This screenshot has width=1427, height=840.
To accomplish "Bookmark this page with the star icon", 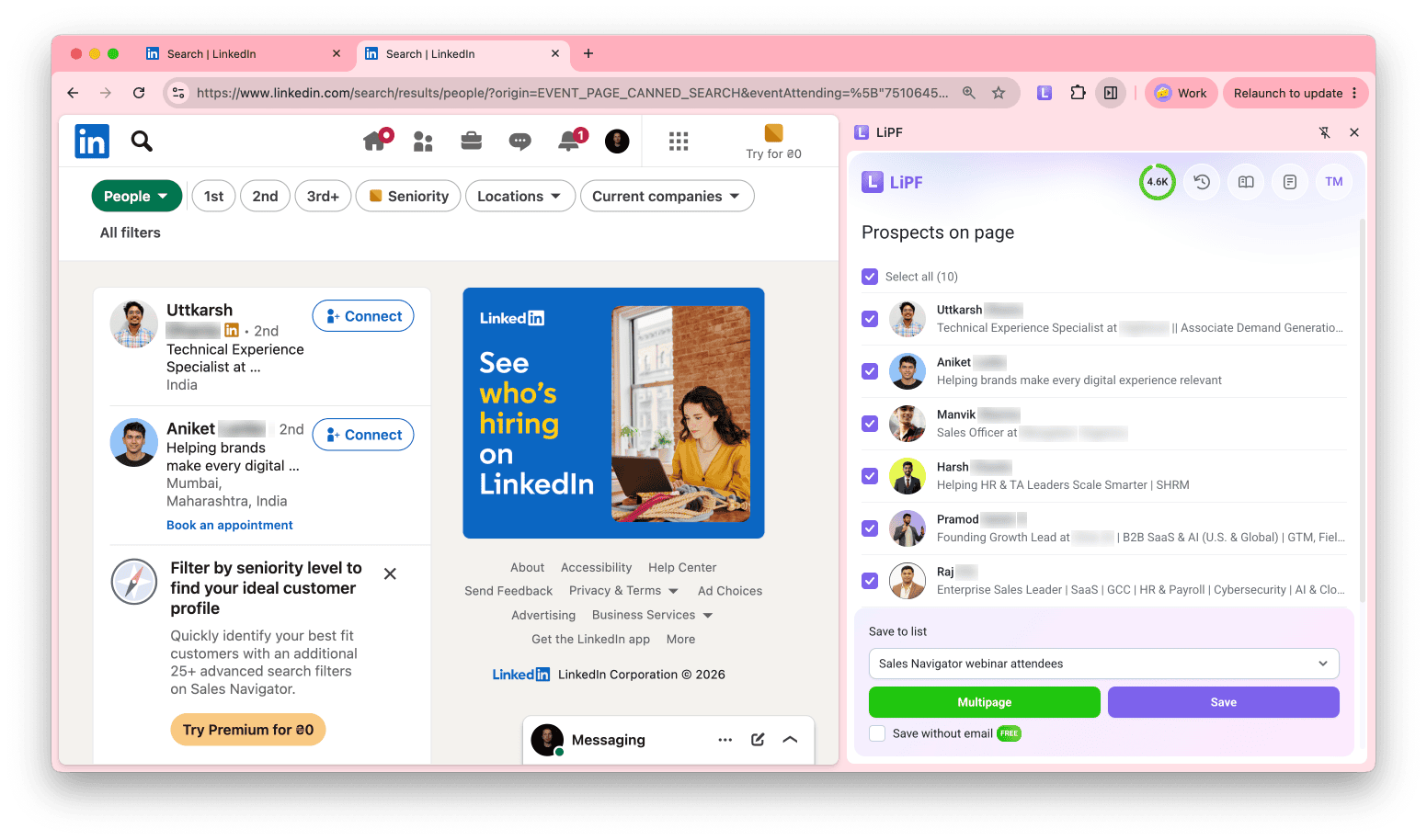I will click(999, 93).
